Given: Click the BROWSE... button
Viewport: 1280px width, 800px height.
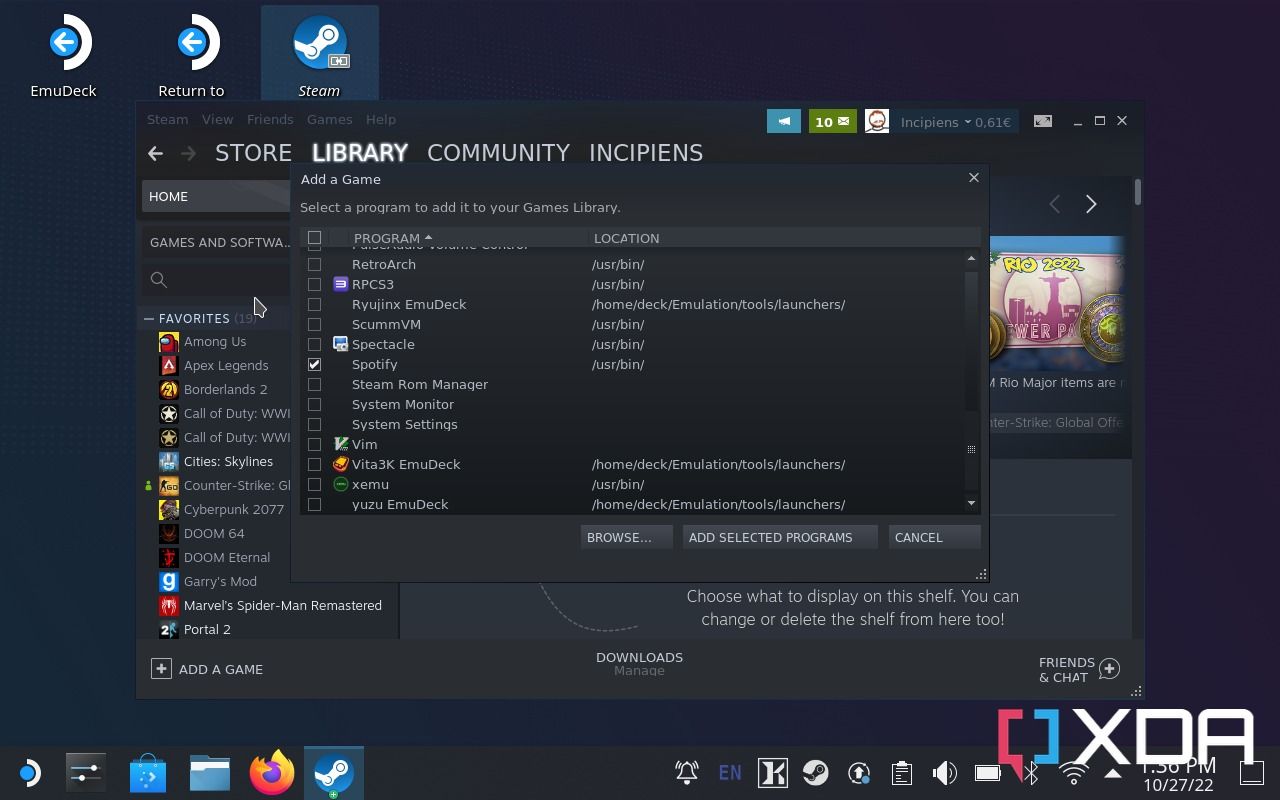Looking at the screenshot, I should point(626,537).
